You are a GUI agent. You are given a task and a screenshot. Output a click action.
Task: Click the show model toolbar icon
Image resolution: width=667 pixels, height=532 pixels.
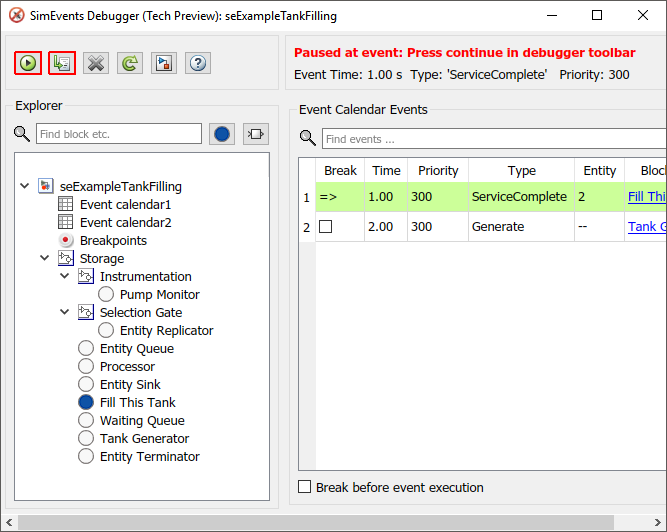point(164,63)
